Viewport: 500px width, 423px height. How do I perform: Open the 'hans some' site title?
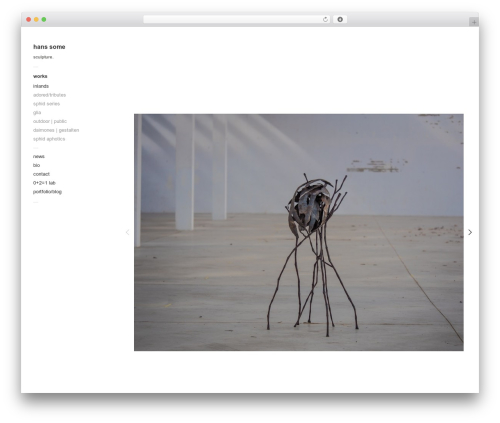point(49,47)
